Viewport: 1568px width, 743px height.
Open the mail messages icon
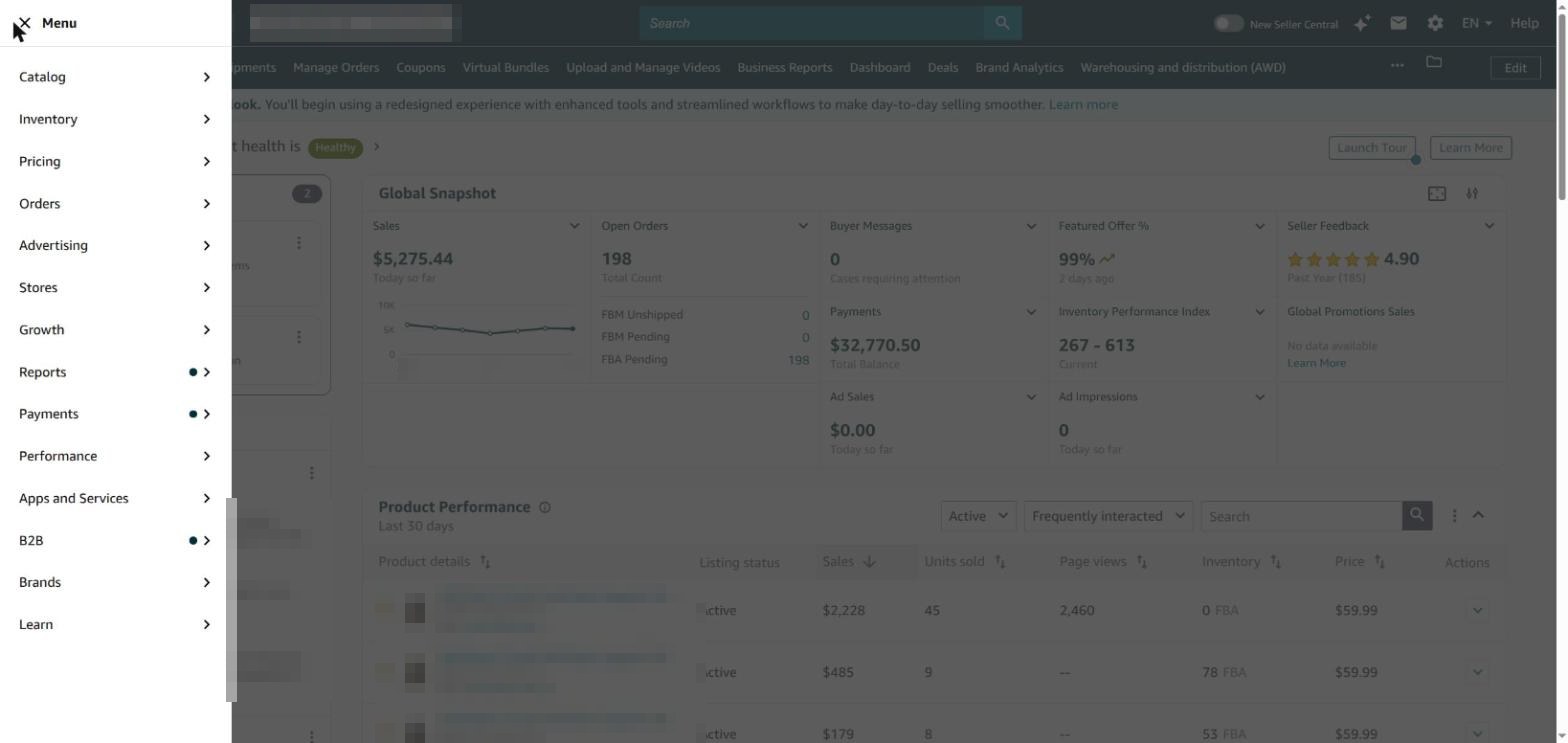tap(1398, 23)
